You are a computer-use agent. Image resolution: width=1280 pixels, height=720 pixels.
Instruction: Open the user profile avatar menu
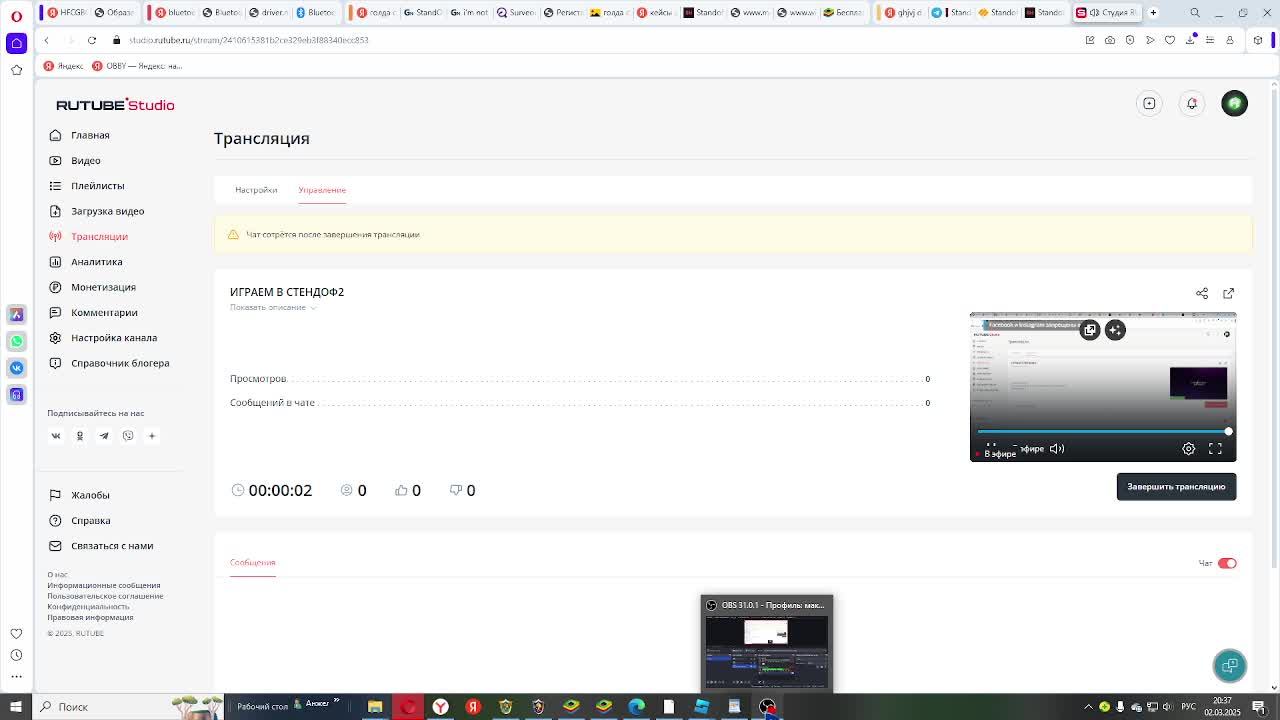(1234, 103)
